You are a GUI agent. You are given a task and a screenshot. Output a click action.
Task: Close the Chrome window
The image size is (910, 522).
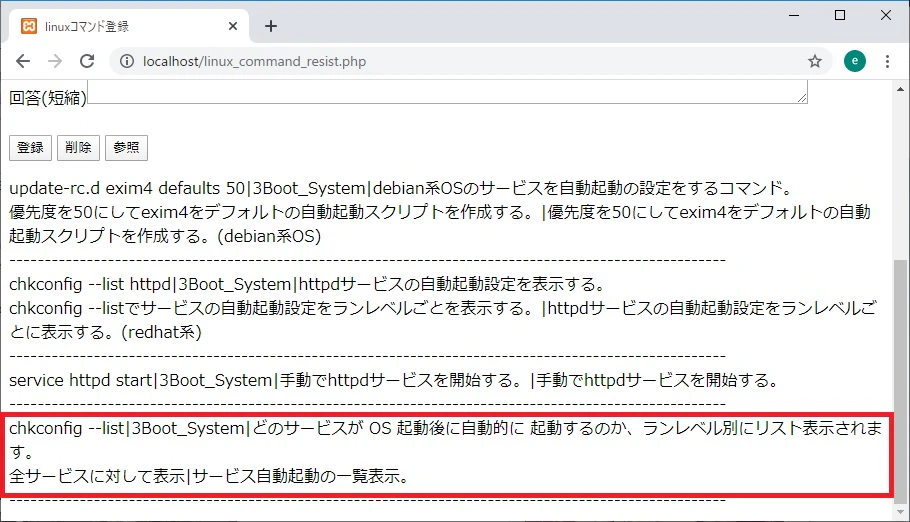886,15
